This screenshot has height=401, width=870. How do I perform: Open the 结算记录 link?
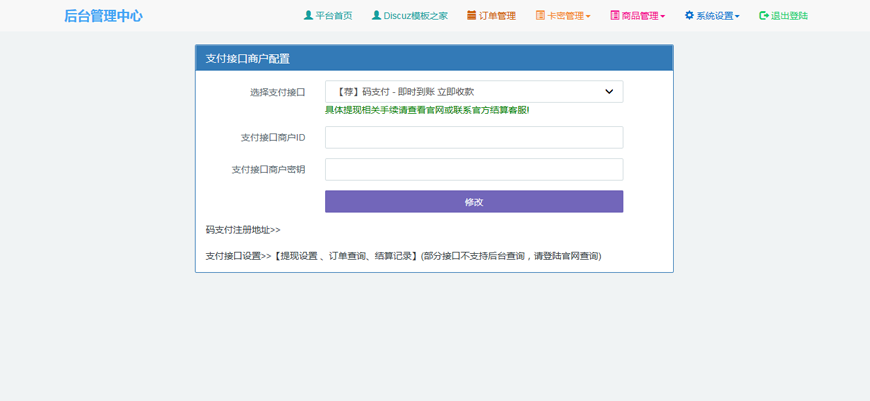[x=393, y=256]
